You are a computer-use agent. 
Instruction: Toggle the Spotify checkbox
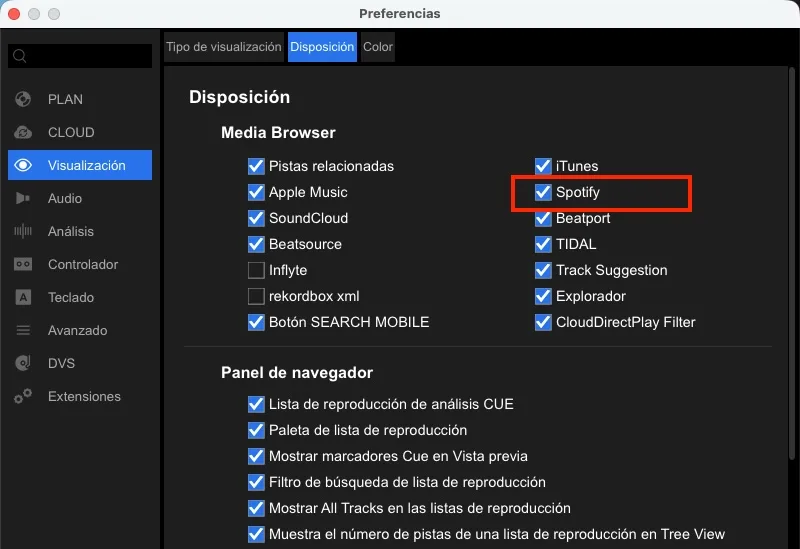click(543, 192)
